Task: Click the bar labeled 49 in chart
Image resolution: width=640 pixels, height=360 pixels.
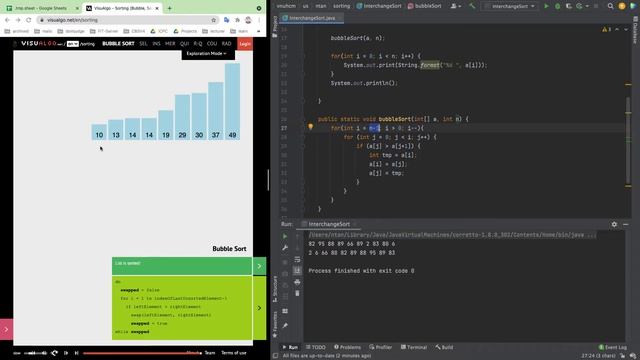Action: (x=232, y=102)
